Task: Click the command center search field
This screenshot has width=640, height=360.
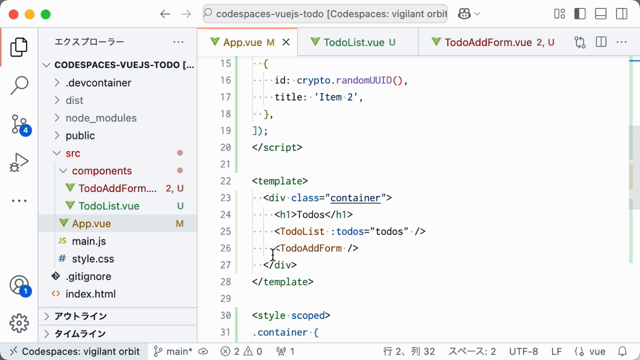Action: pos(325,14)
